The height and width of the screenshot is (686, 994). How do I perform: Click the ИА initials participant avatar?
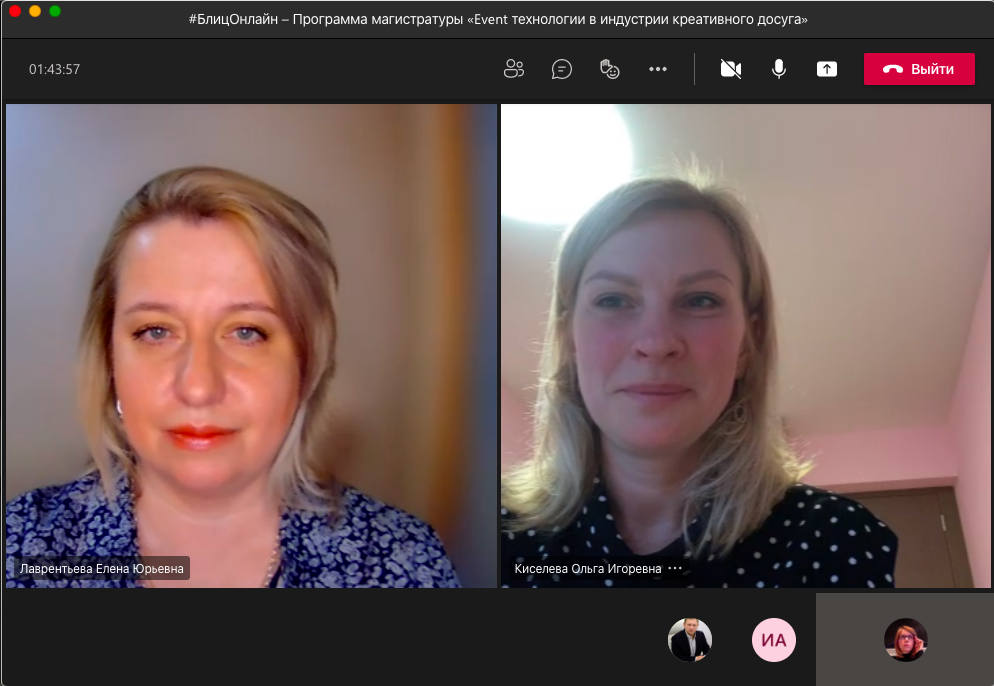[774, 640]
